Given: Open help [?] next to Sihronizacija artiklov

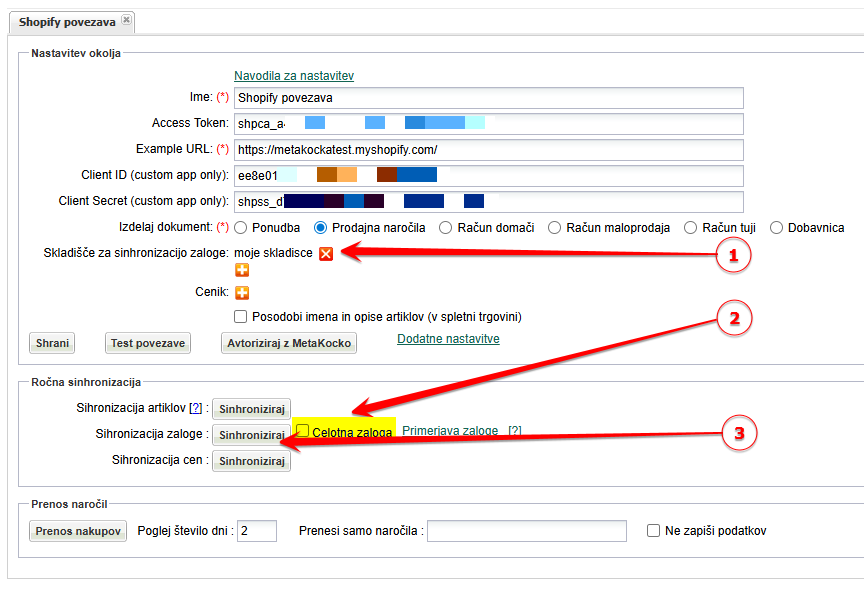Looking at the screenshot, I should (196, 408).
